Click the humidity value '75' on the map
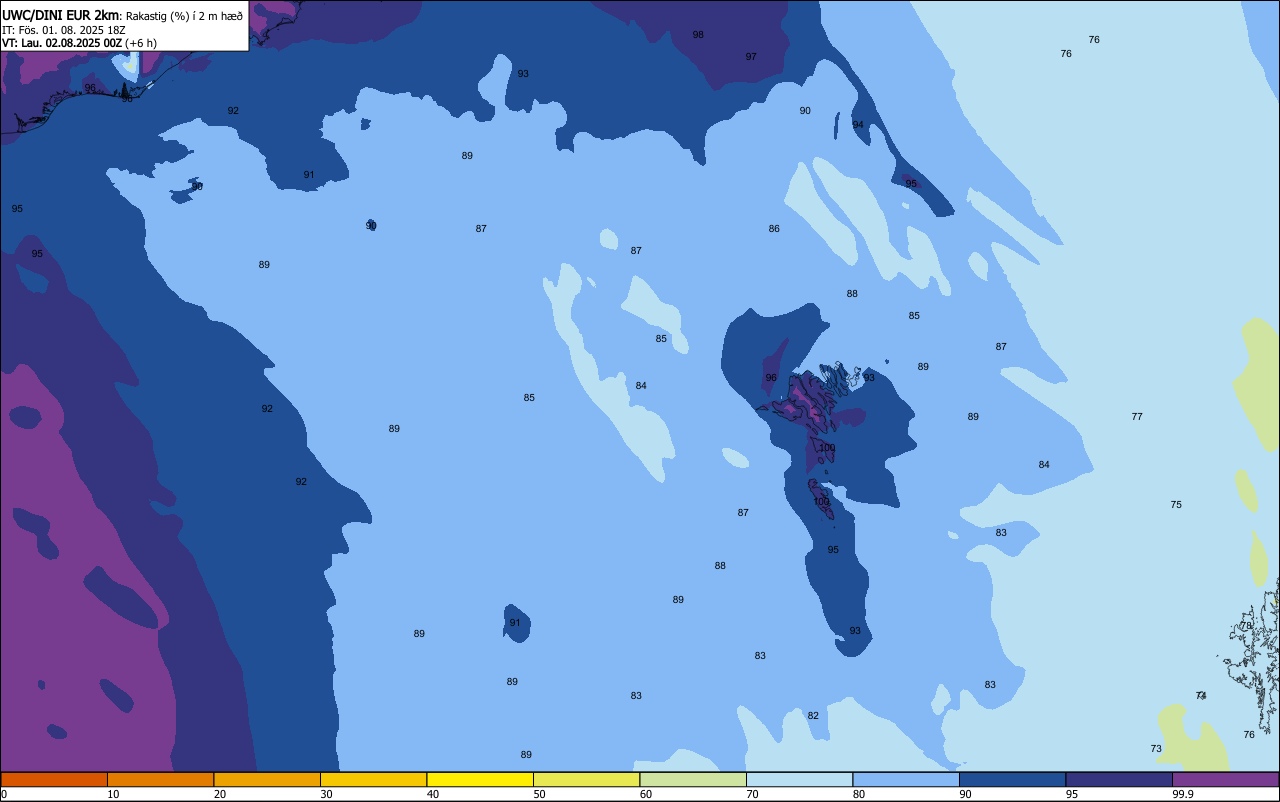The width and height of the screenshot is (1280, 802). click(1176, 505)
